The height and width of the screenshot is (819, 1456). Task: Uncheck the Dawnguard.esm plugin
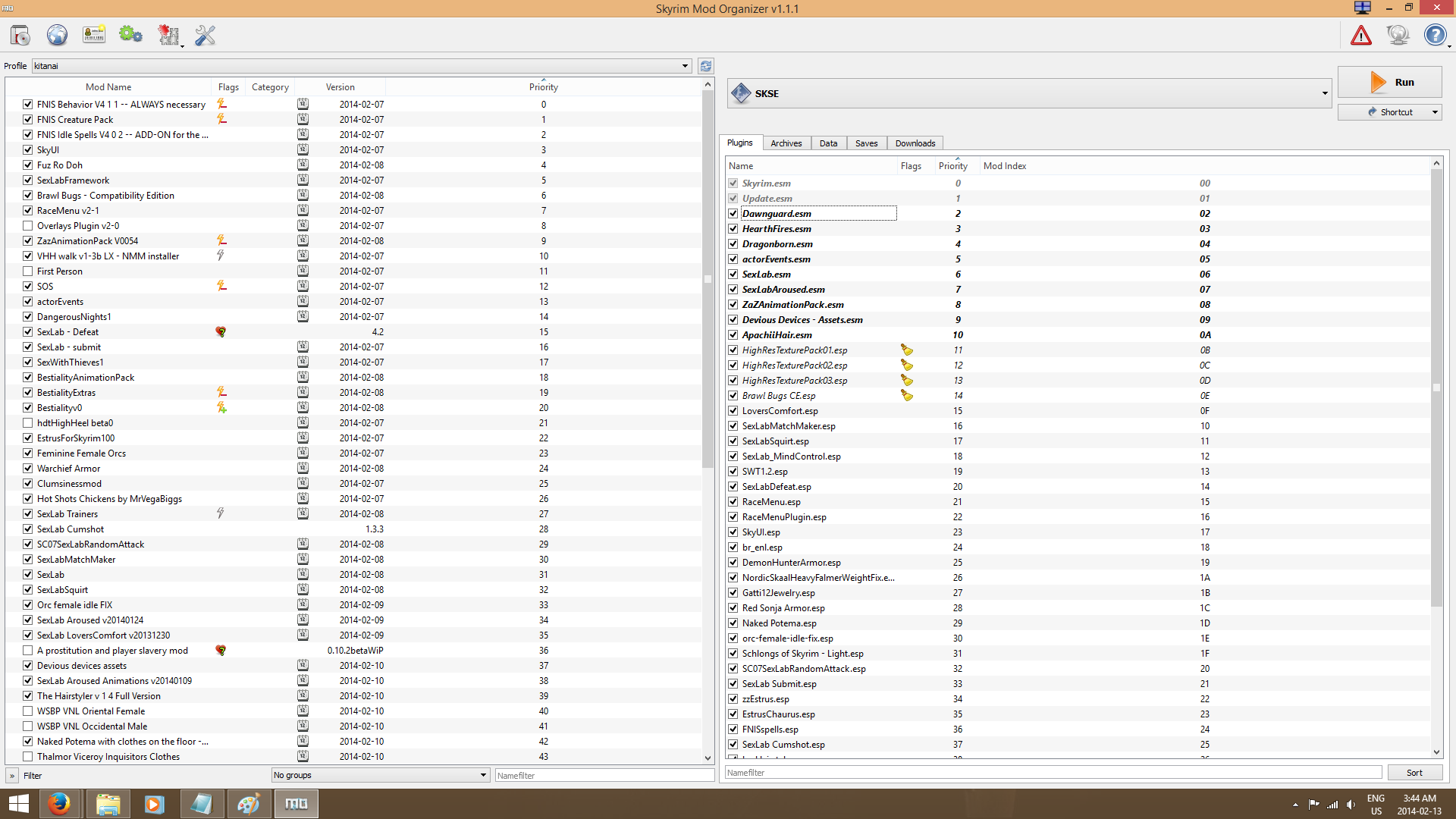point(733,214)
